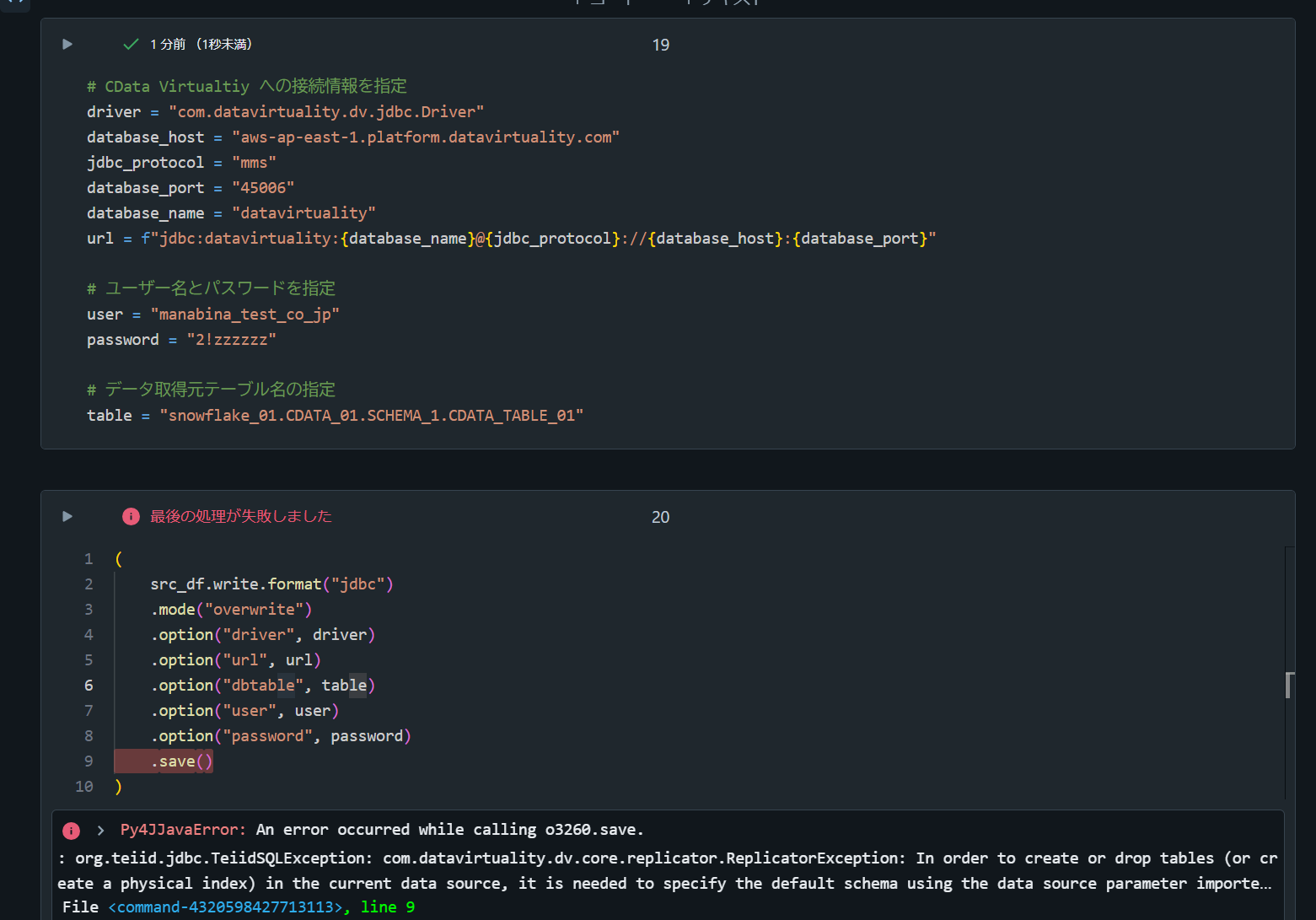Click cell number 19 label
This screenshot has height=920, width=1316.
(661, 45)
